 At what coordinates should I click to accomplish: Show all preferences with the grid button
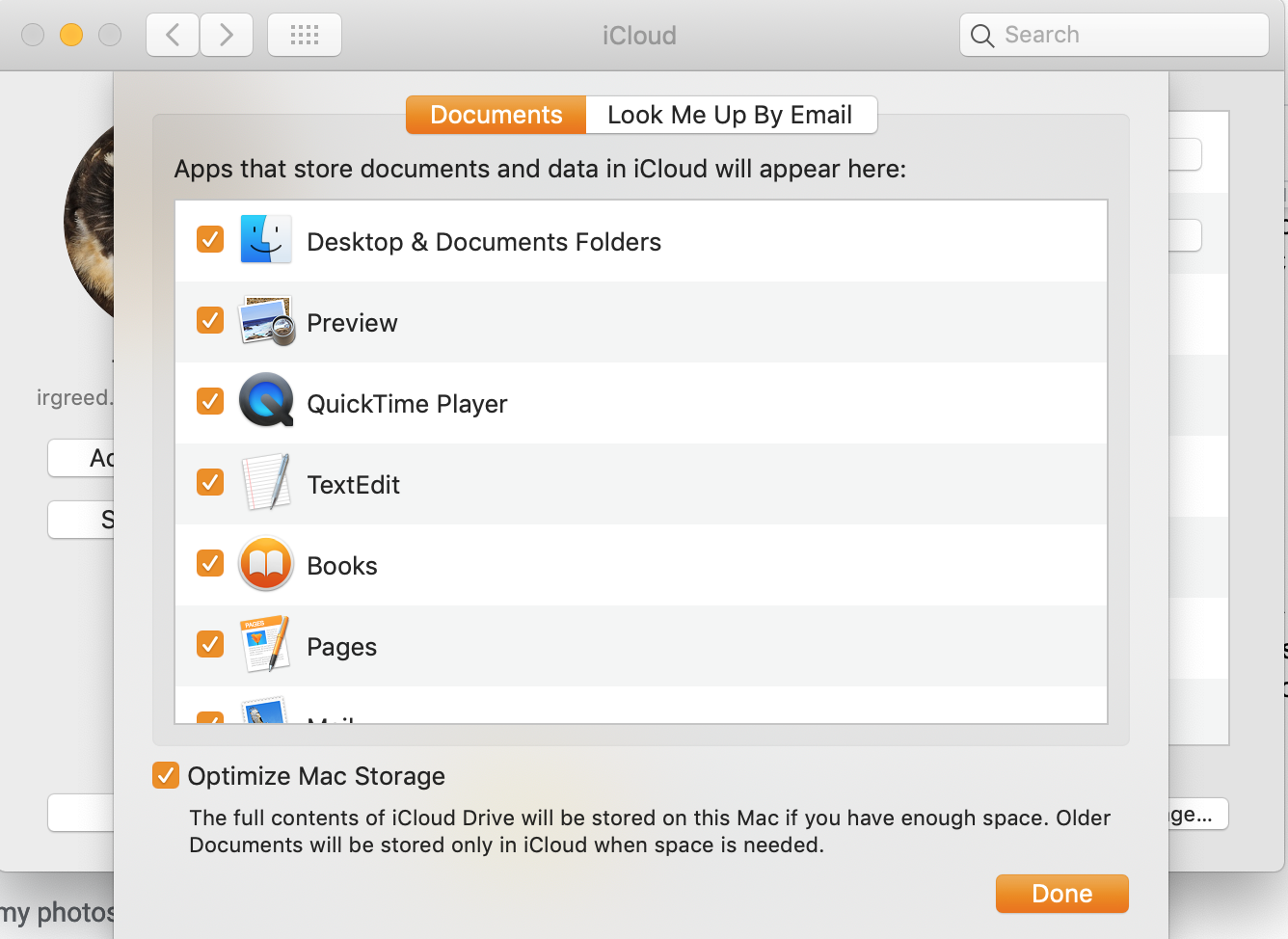tap(305, 35)
